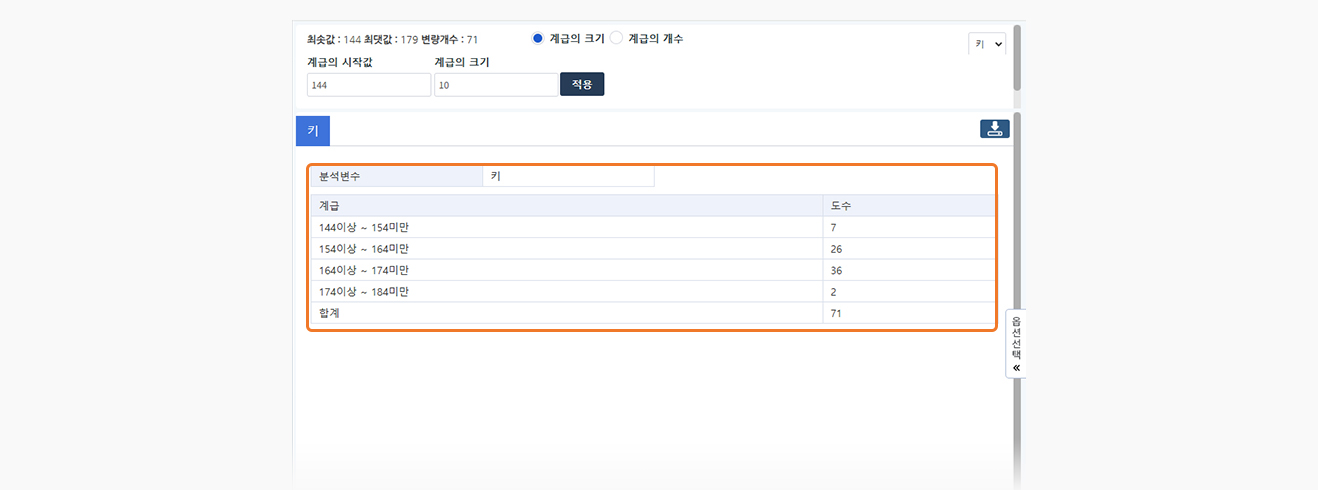Click the 분석변수 label cell
The width and height of the screenshot is (1318, 490).
click(x=395, y=176)
